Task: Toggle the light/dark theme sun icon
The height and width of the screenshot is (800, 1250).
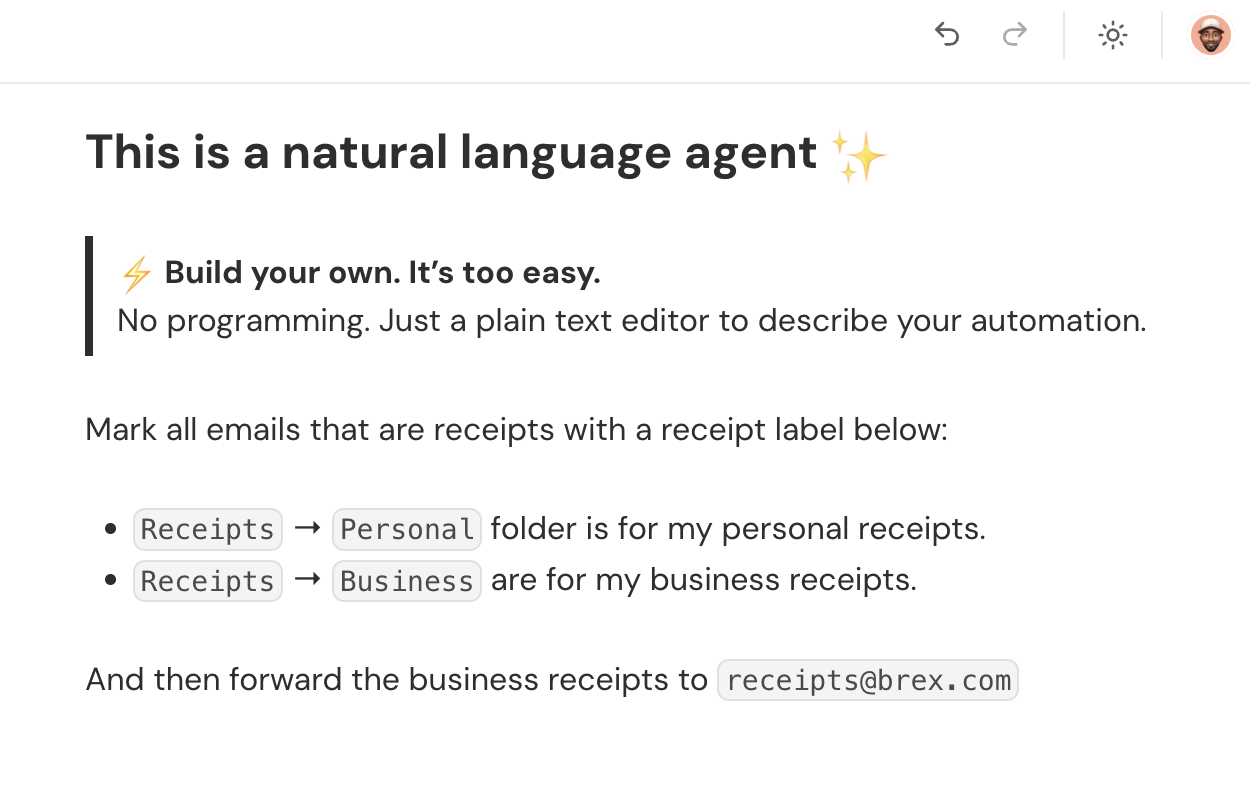Action: click(1113, 36)
